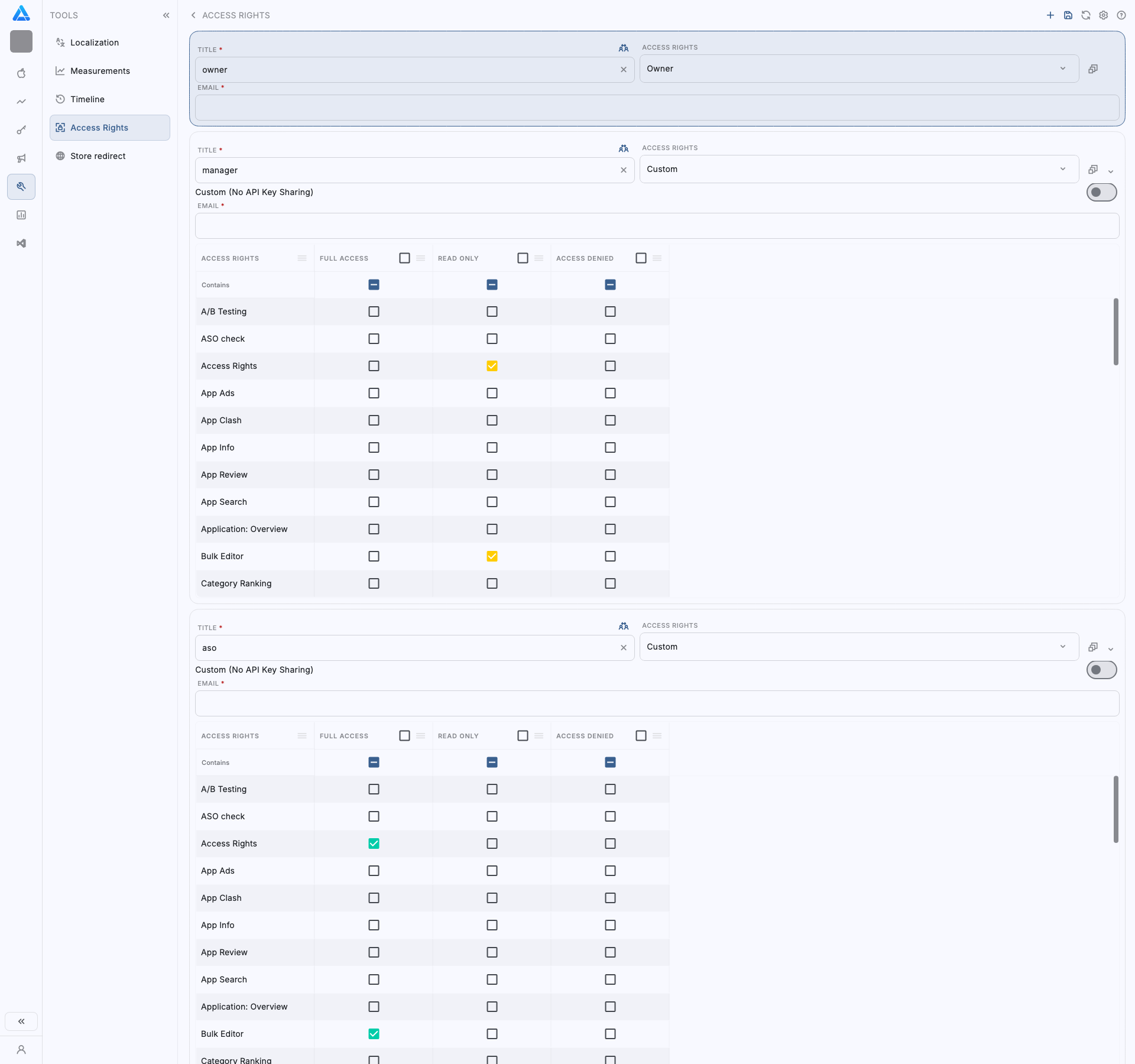Image resolution: width=1135 pixels, height=1064 pixels.
Task: Click the manager permissions table scrollbar
Action: coord(1115,332)
